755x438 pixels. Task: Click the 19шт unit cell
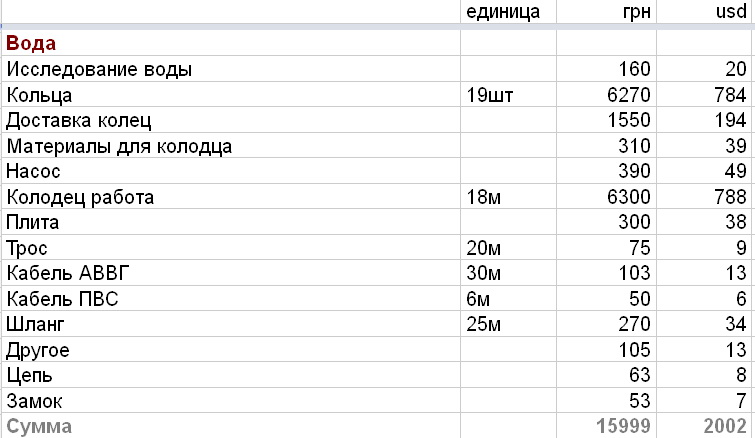[x=508, y=94]
